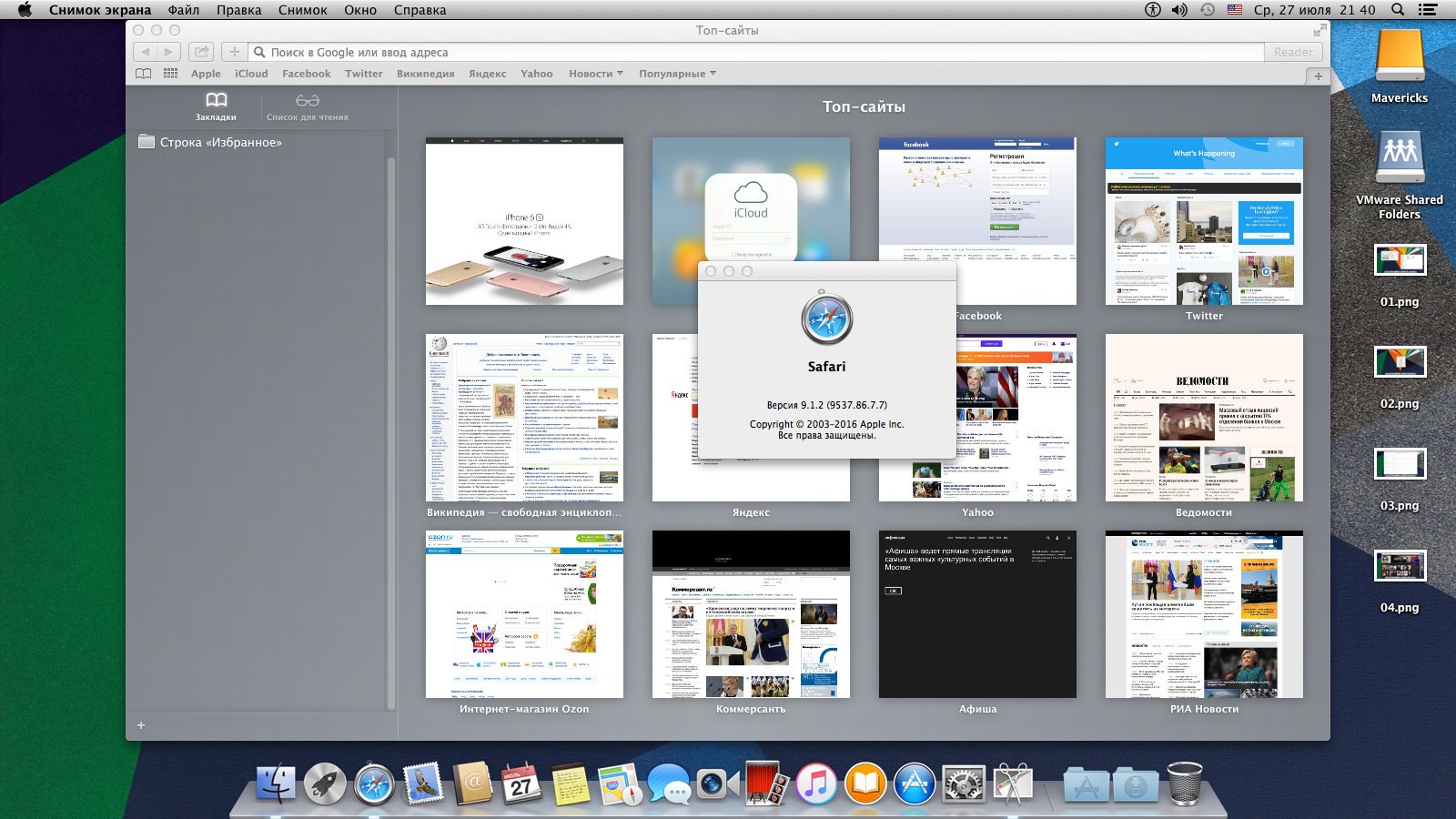Go forward with the right arrow button

tap(167, 52)
